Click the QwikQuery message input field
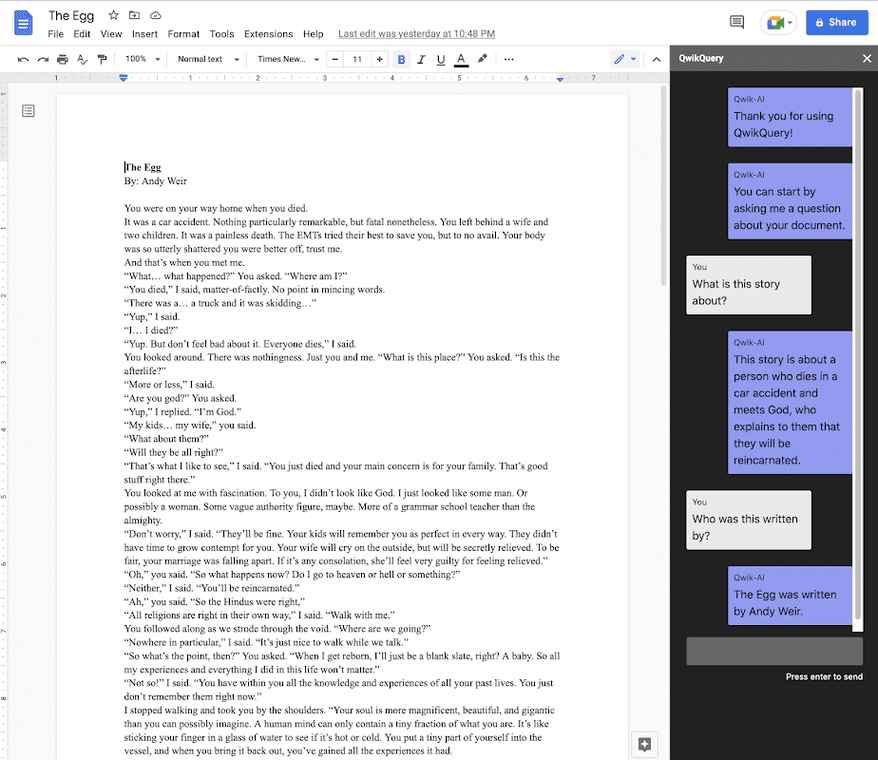 coord(774,650)
